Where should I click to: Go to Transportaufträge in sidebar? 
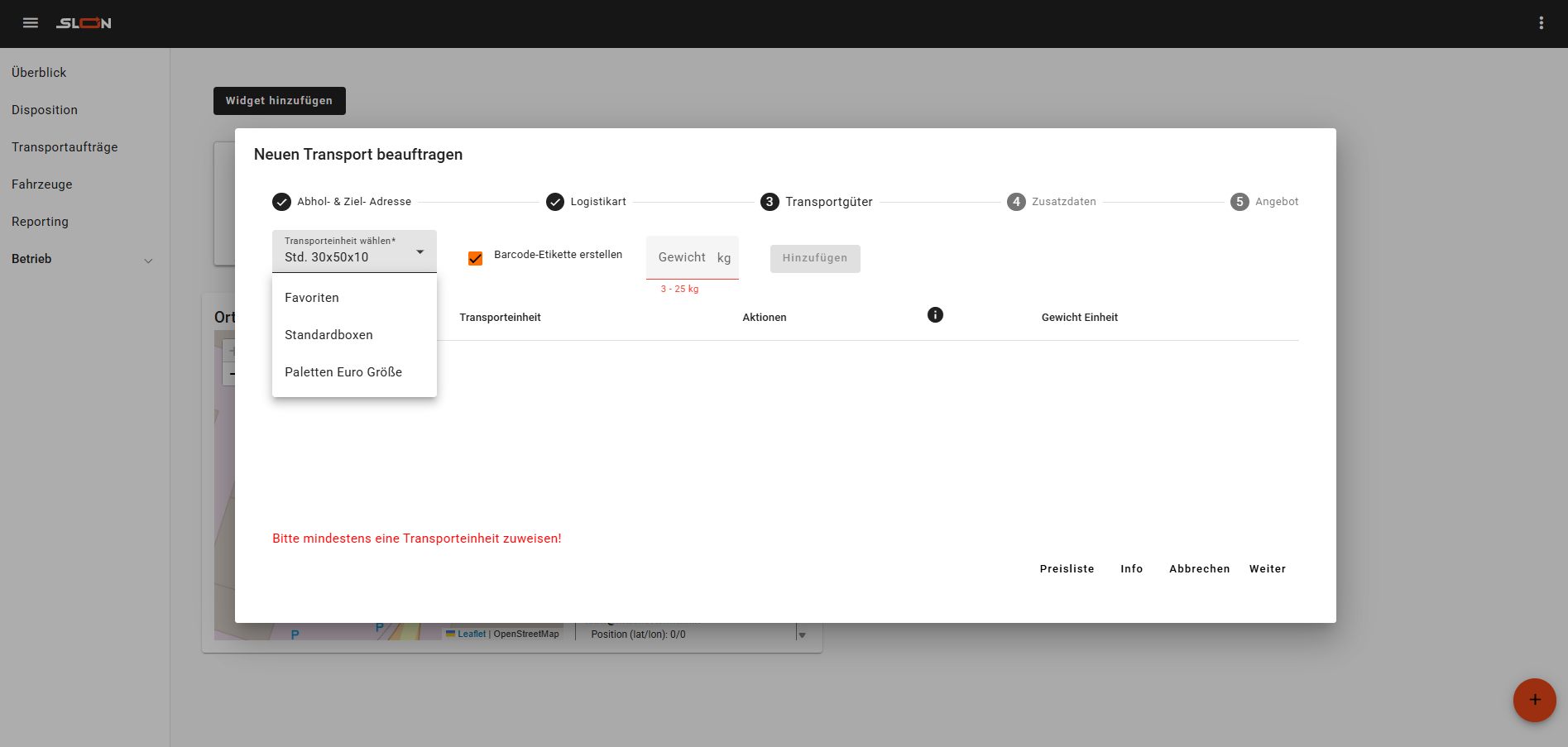[x=65, y=147]
